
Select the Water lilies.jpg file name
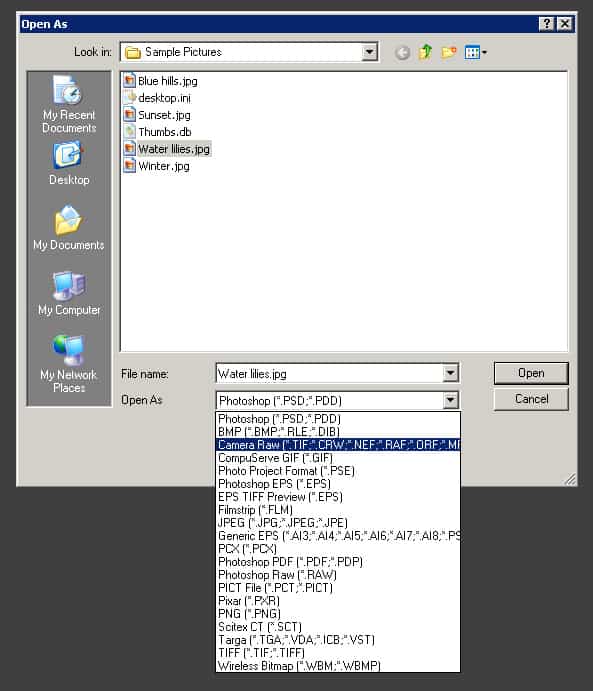tap(174, 149)
